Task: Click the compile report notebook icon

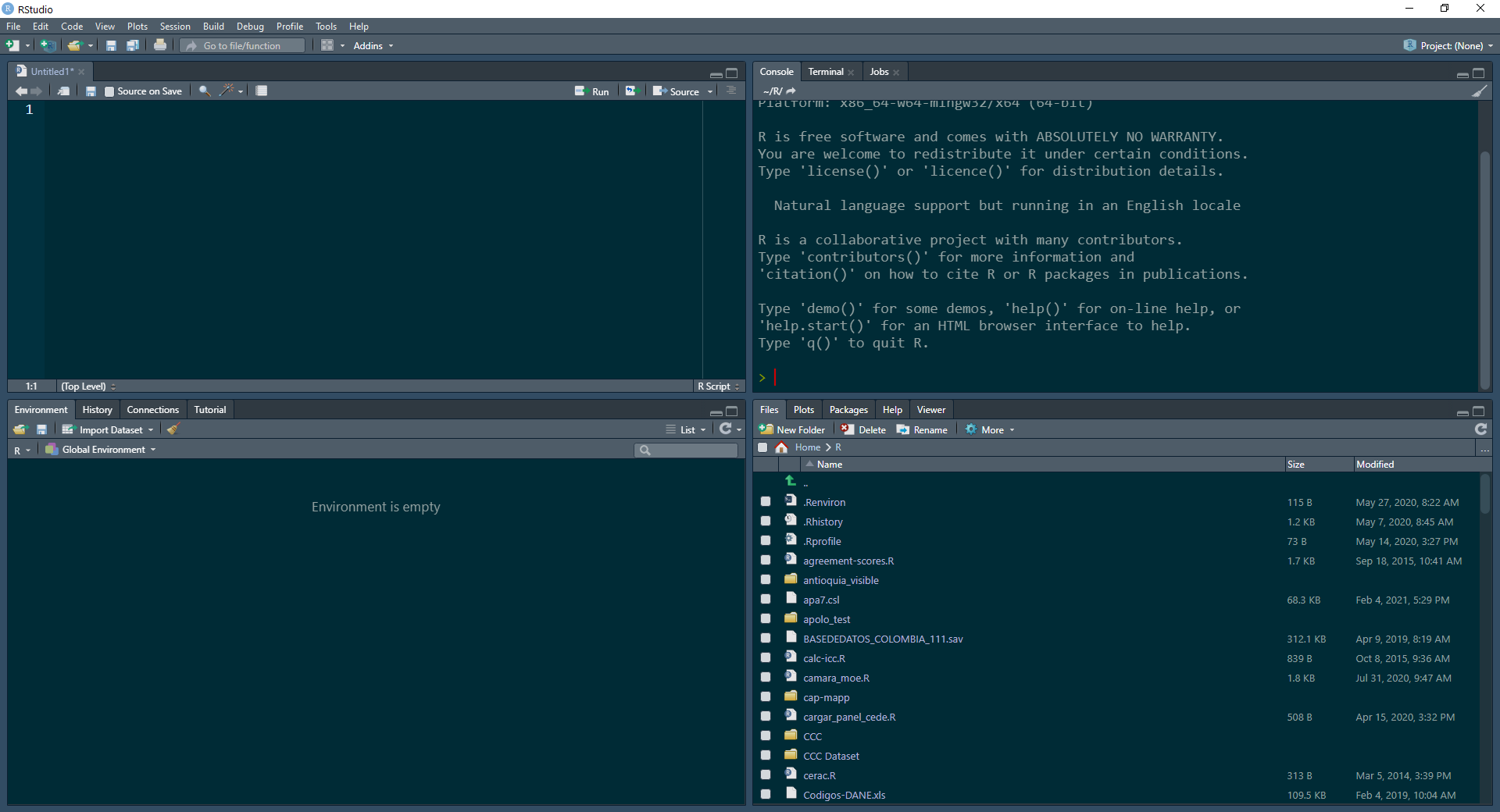Action: [262, 91]
